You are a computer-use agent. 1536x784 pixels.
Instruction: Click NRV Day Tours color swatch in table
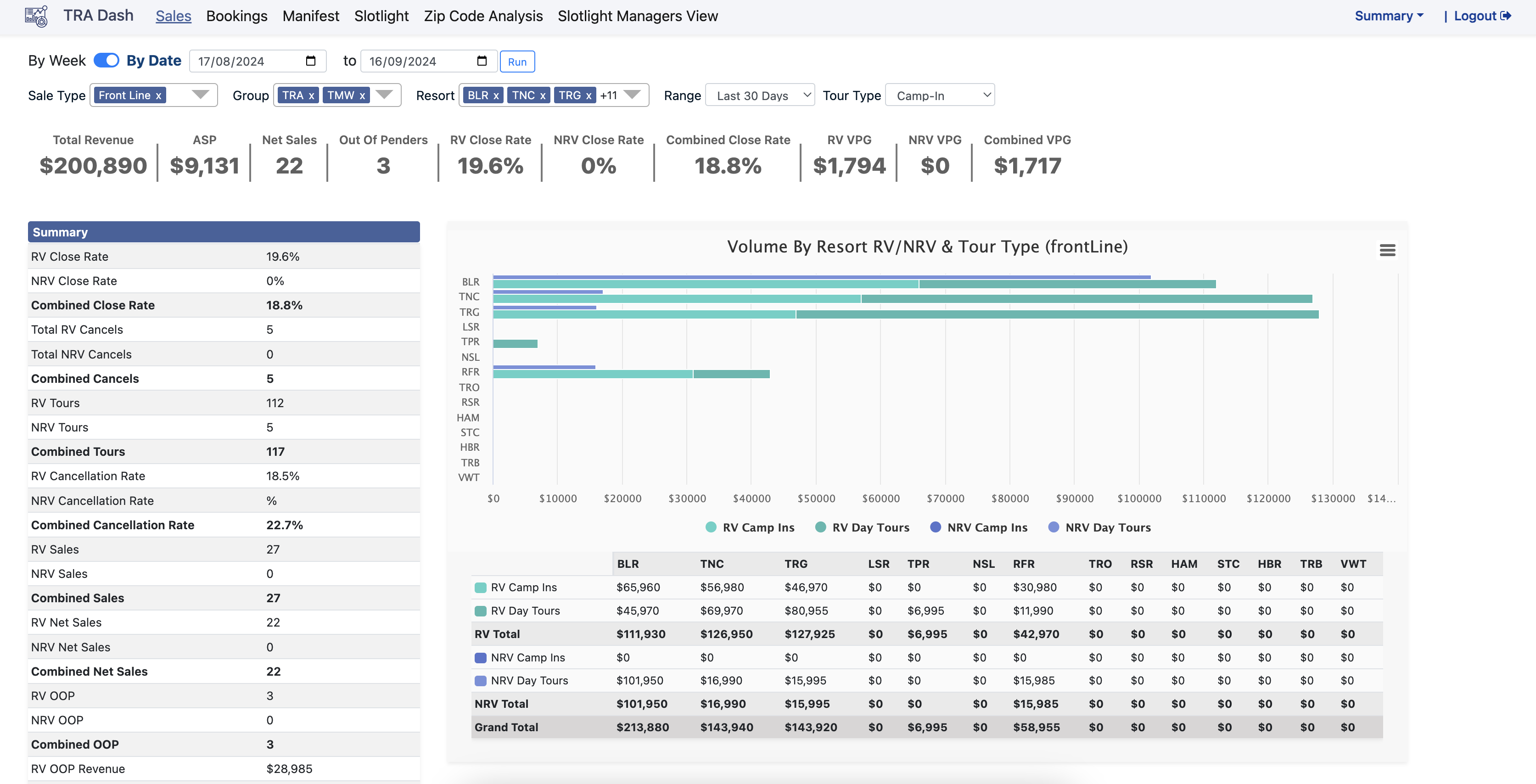[480, 680]
